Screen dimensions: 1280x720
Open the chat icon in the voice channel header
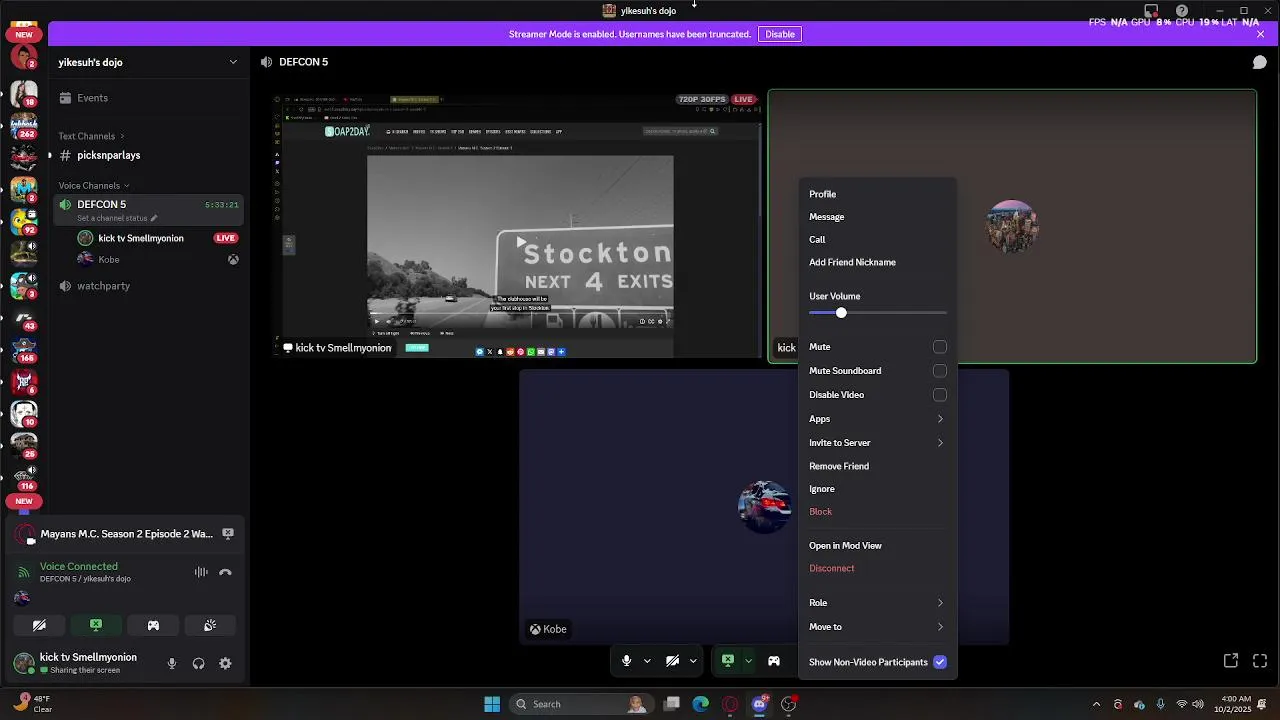point(1260,62)
